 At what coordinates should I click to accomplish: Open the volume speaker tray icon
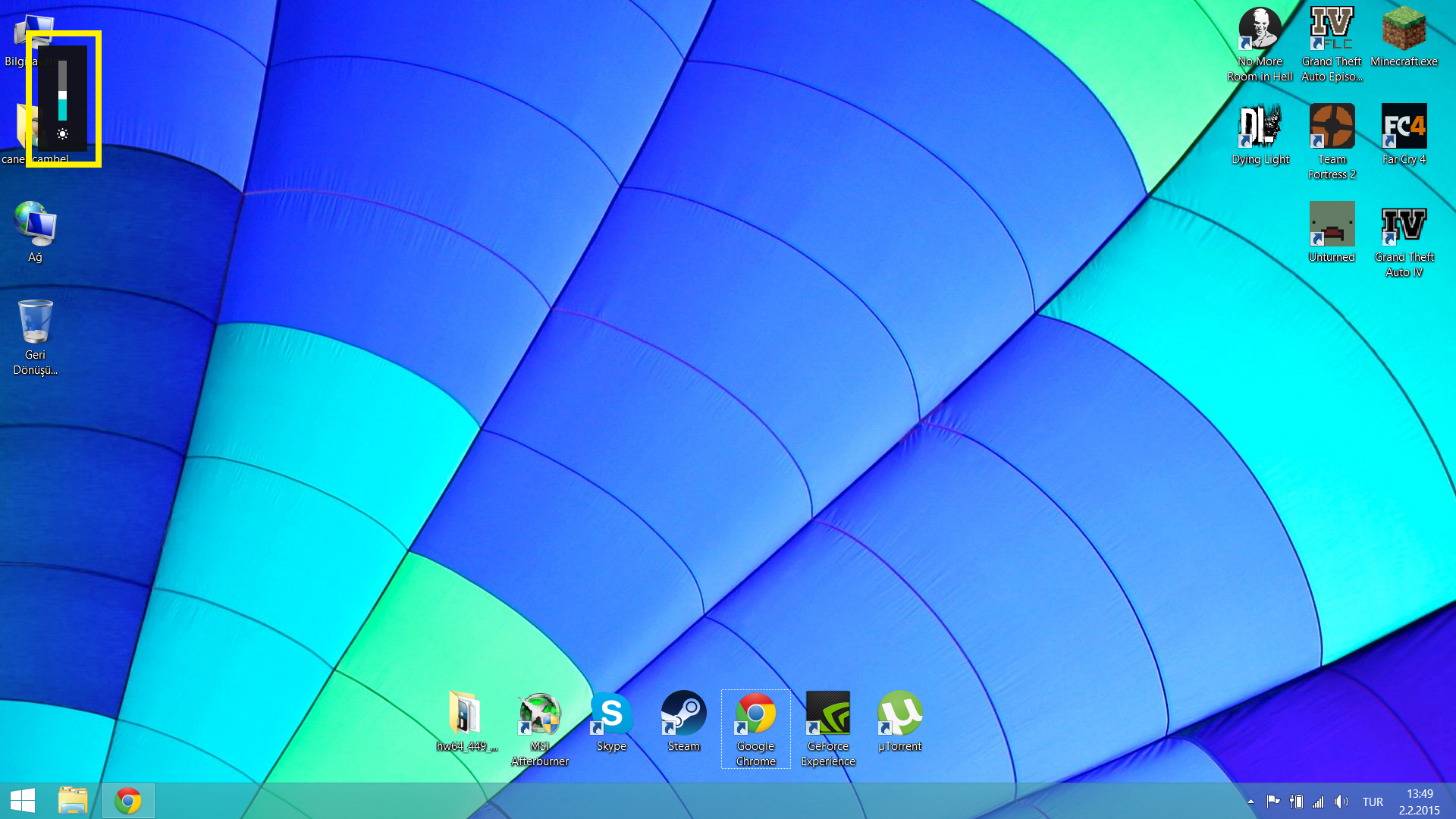click(x=1341, y=802)
